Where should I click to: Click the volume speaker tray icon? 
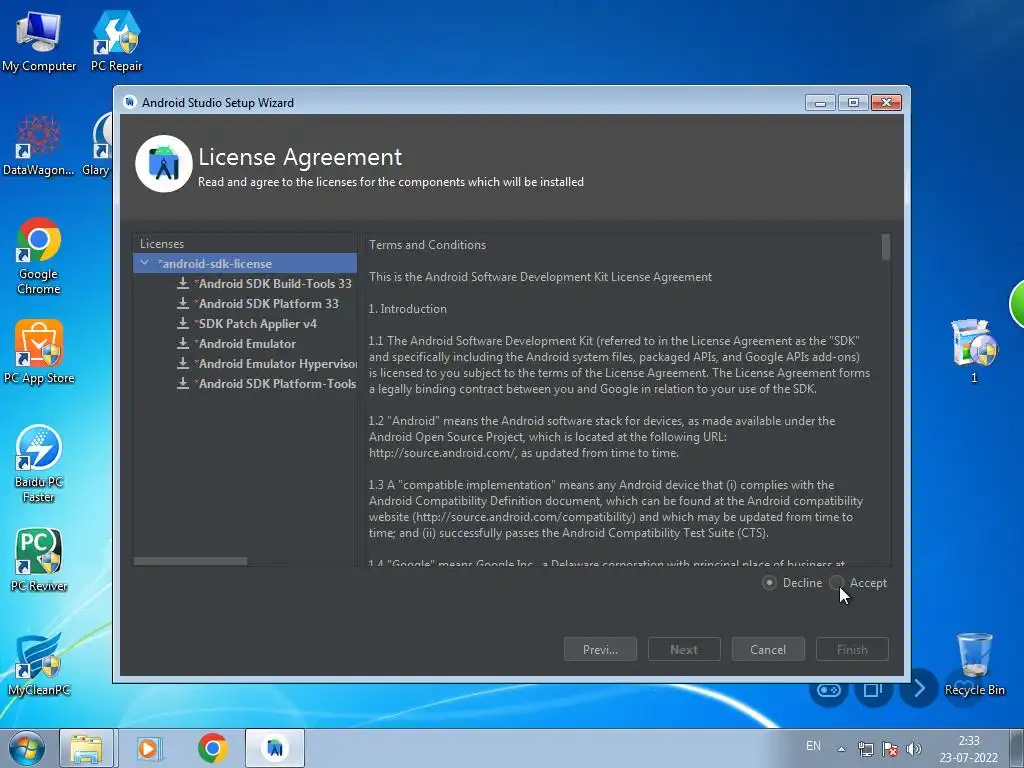[914, 749]
